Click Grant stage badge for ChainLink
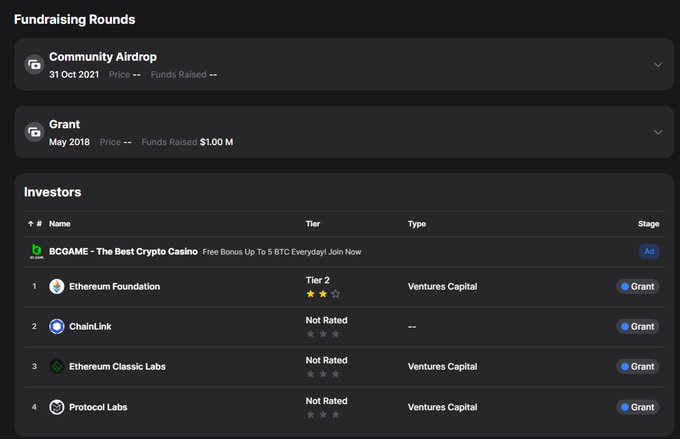Screen dimensions: 680x439 638,326
